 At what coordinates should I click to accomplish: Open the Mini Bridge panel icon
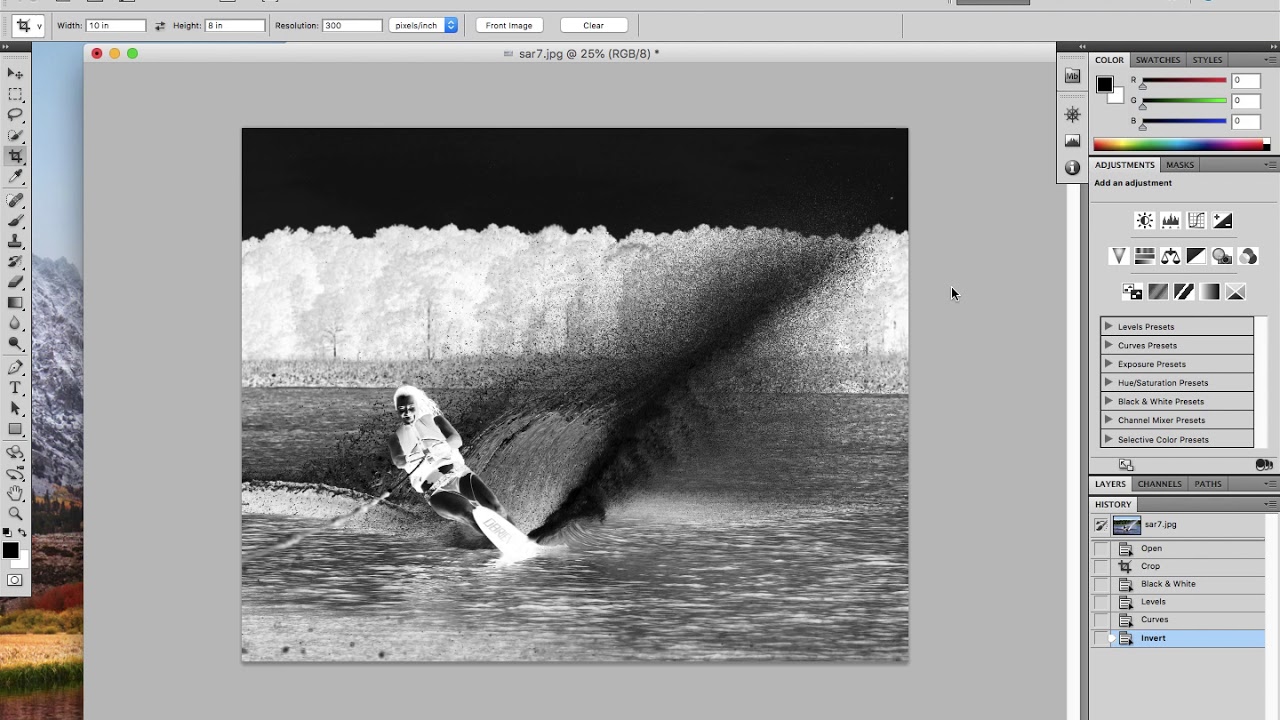(1072, 76)
